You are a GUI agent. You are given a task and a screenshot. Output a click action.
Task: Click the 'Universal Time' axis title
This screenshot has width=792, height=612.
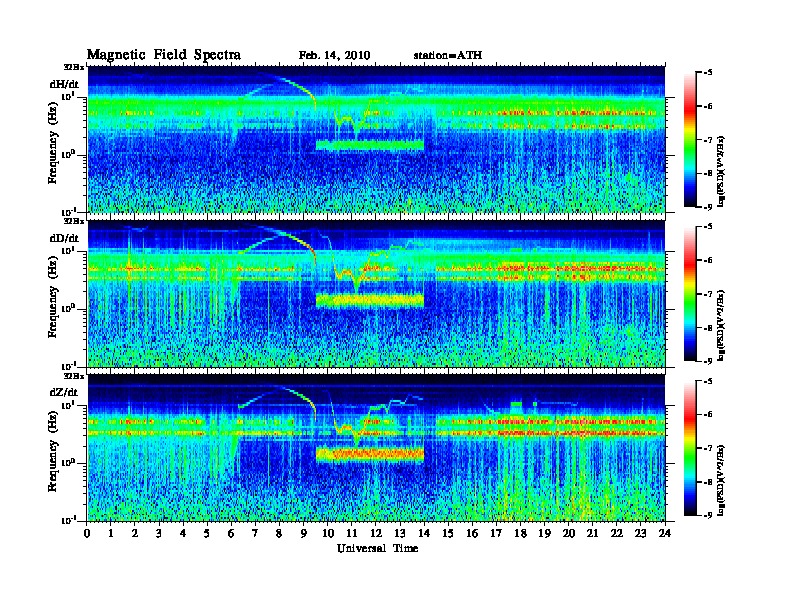pos(377,548)
